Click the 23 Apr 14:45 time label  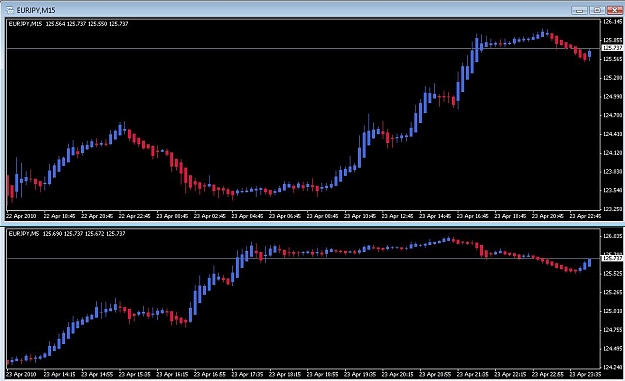[x=435, y=216]
